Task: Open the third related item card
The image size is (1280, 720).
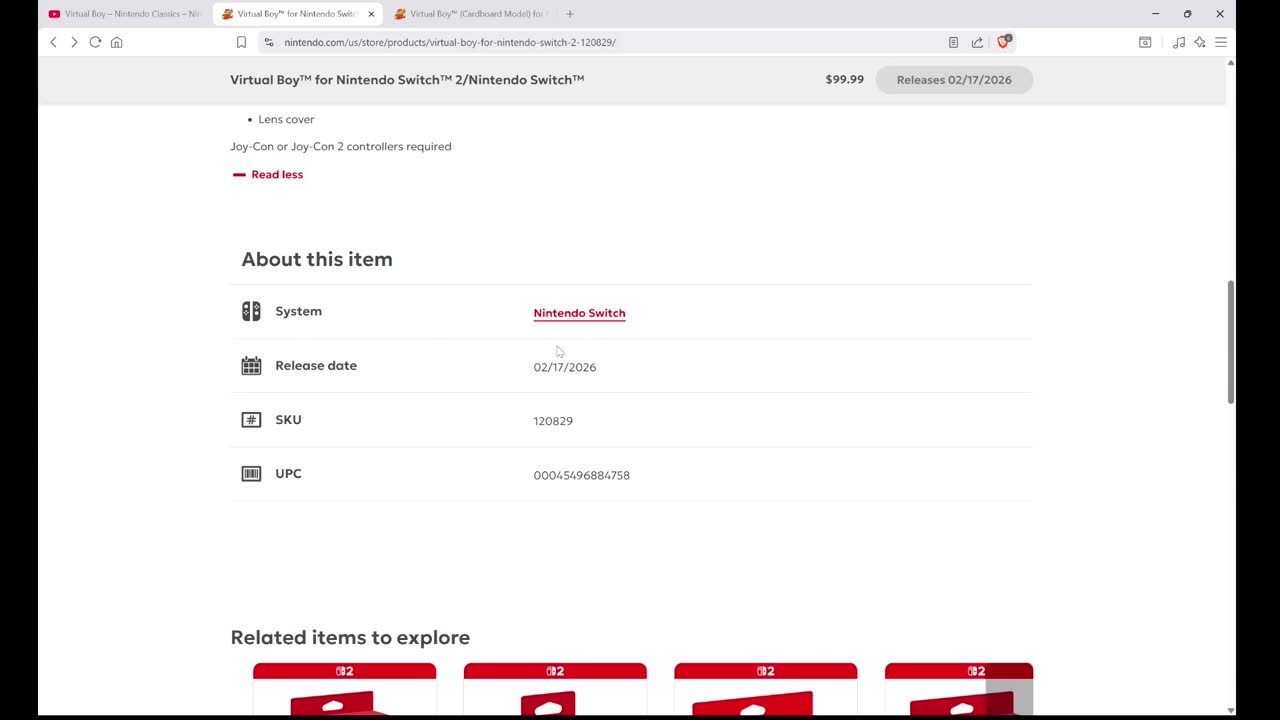Action: click(766, 690)
